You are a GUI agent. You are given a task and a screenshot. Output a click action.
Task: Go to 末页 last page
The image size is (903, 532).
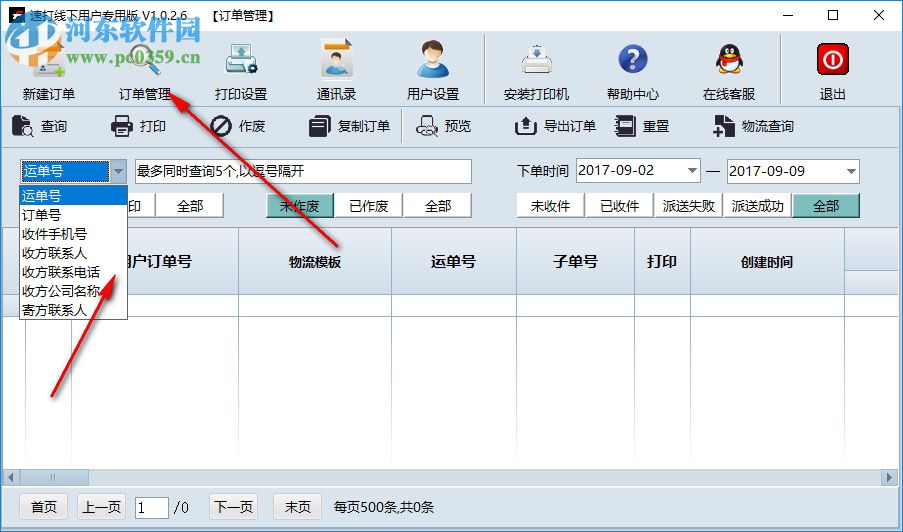pyautogui.click(x=297, y=507)
